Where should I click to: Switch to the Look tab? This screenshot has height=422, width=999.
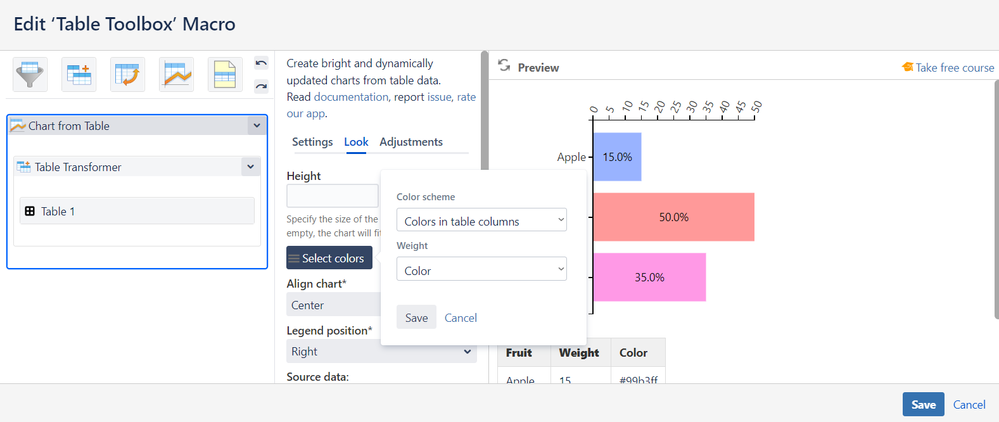[x=356, y=142]
